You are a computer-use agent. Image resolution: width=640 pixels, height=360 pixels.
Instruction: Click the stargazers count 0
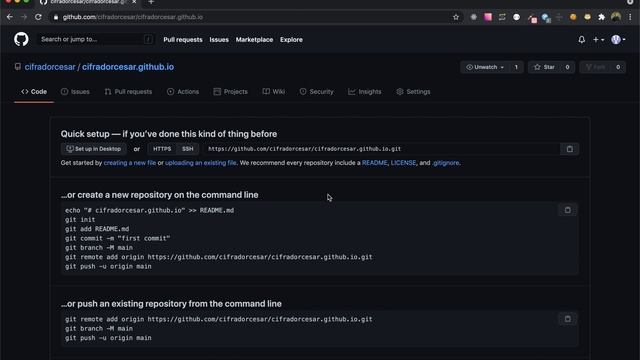pos(567,67)
